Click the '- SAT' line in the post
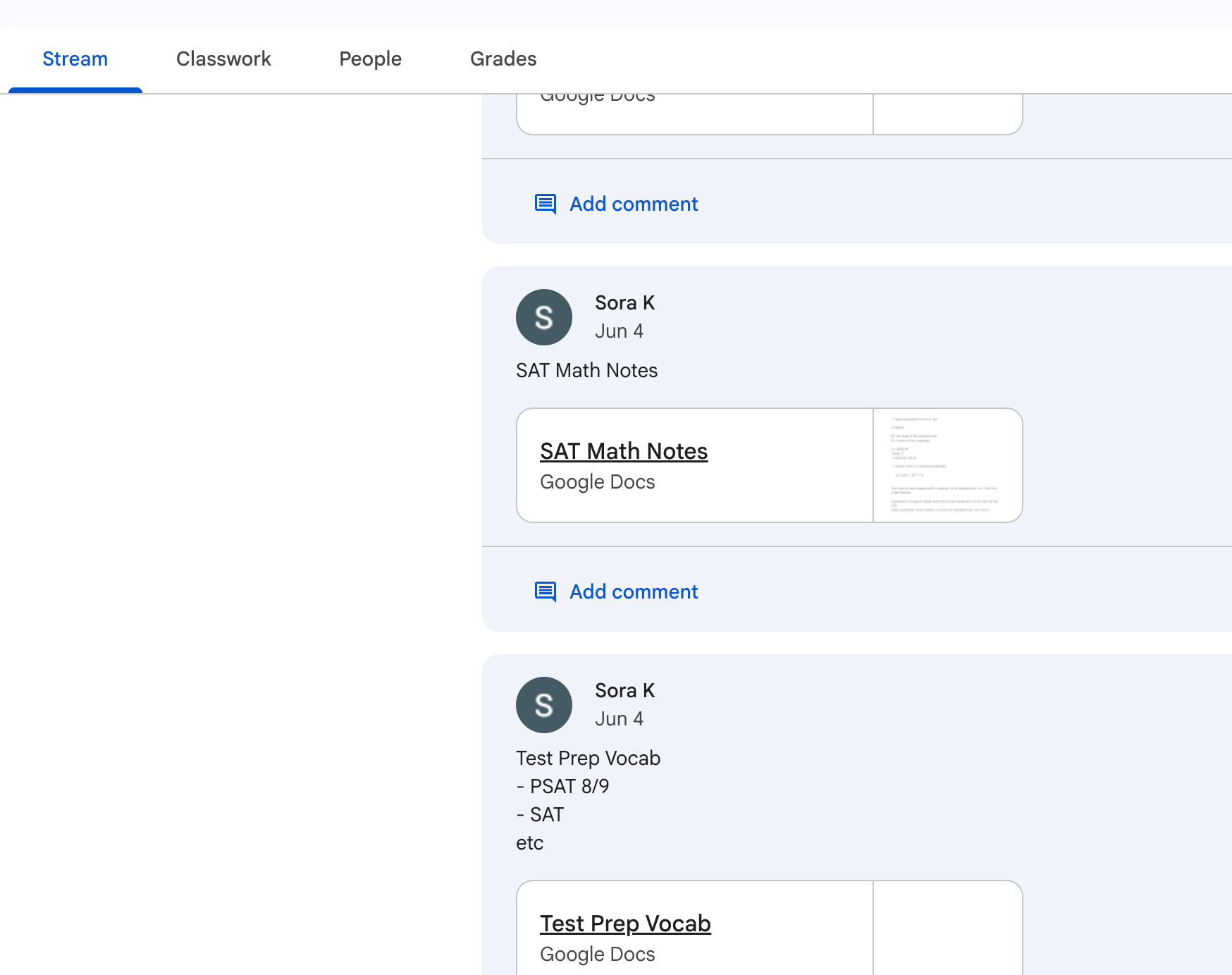 540,815
